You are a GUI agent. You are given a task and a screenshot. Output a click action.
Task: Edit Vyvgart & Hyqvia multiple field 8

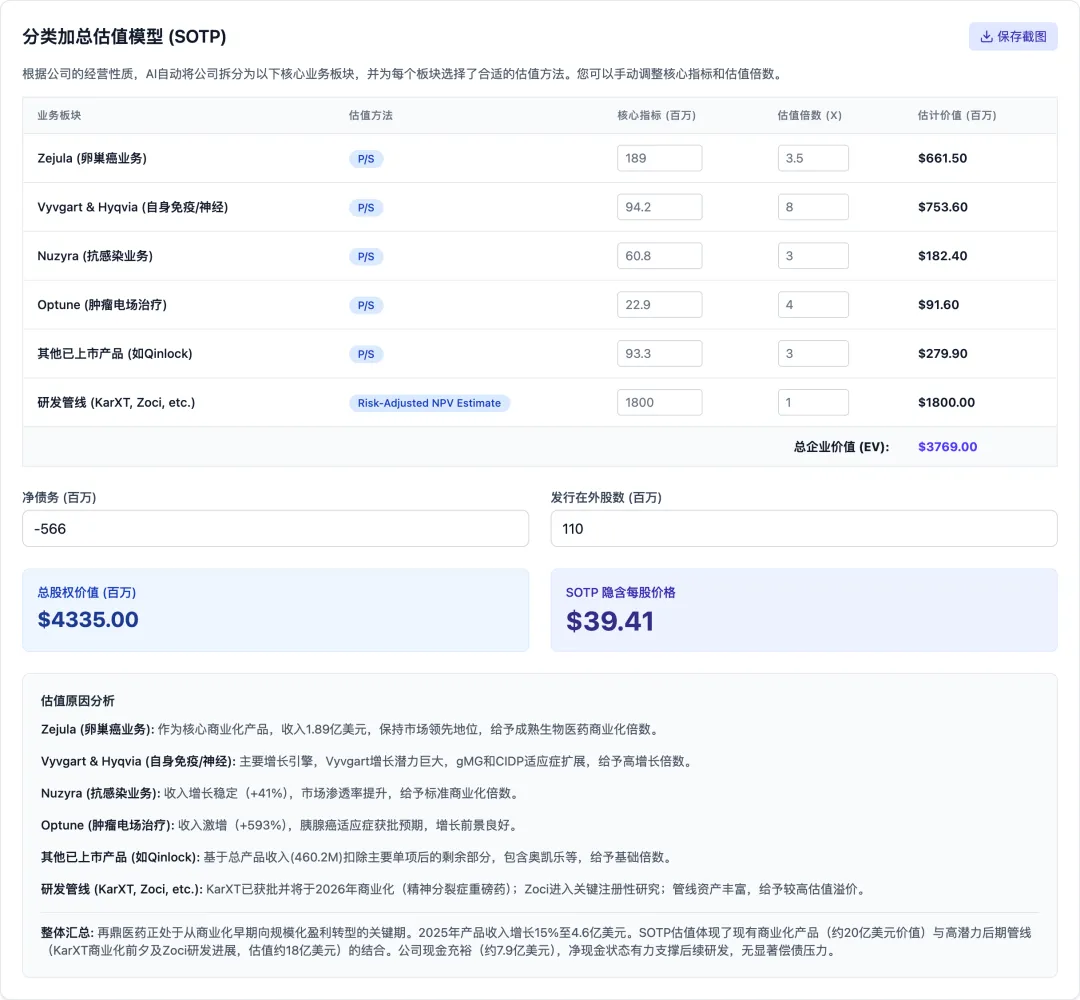(813, 207)
